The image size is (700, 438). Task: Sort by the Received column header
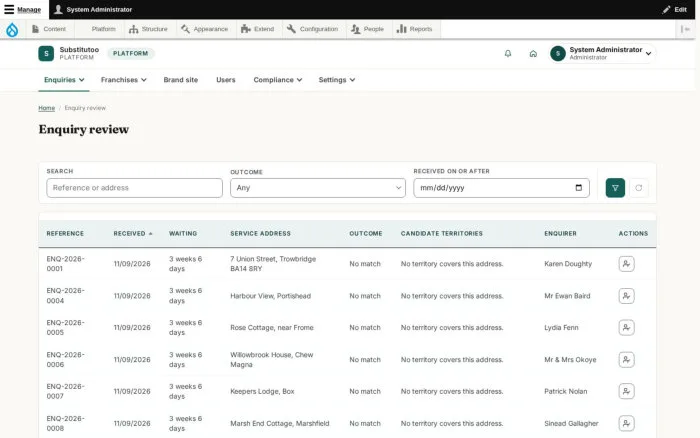click(133, 234)
